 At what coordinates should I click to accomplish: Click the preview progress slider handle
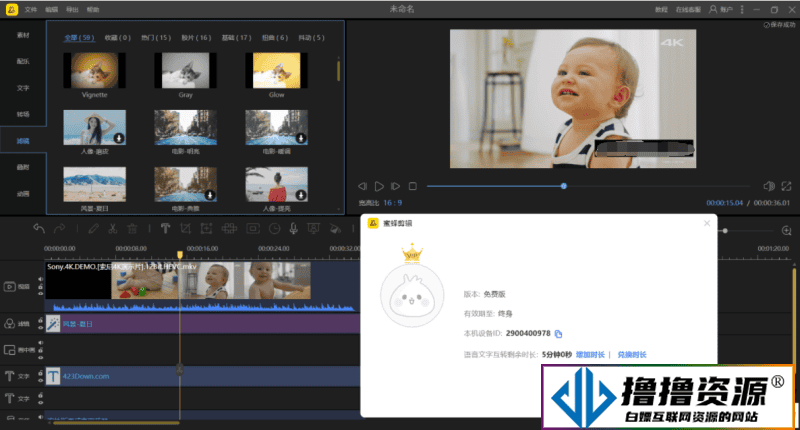click(x=564, y=186)
